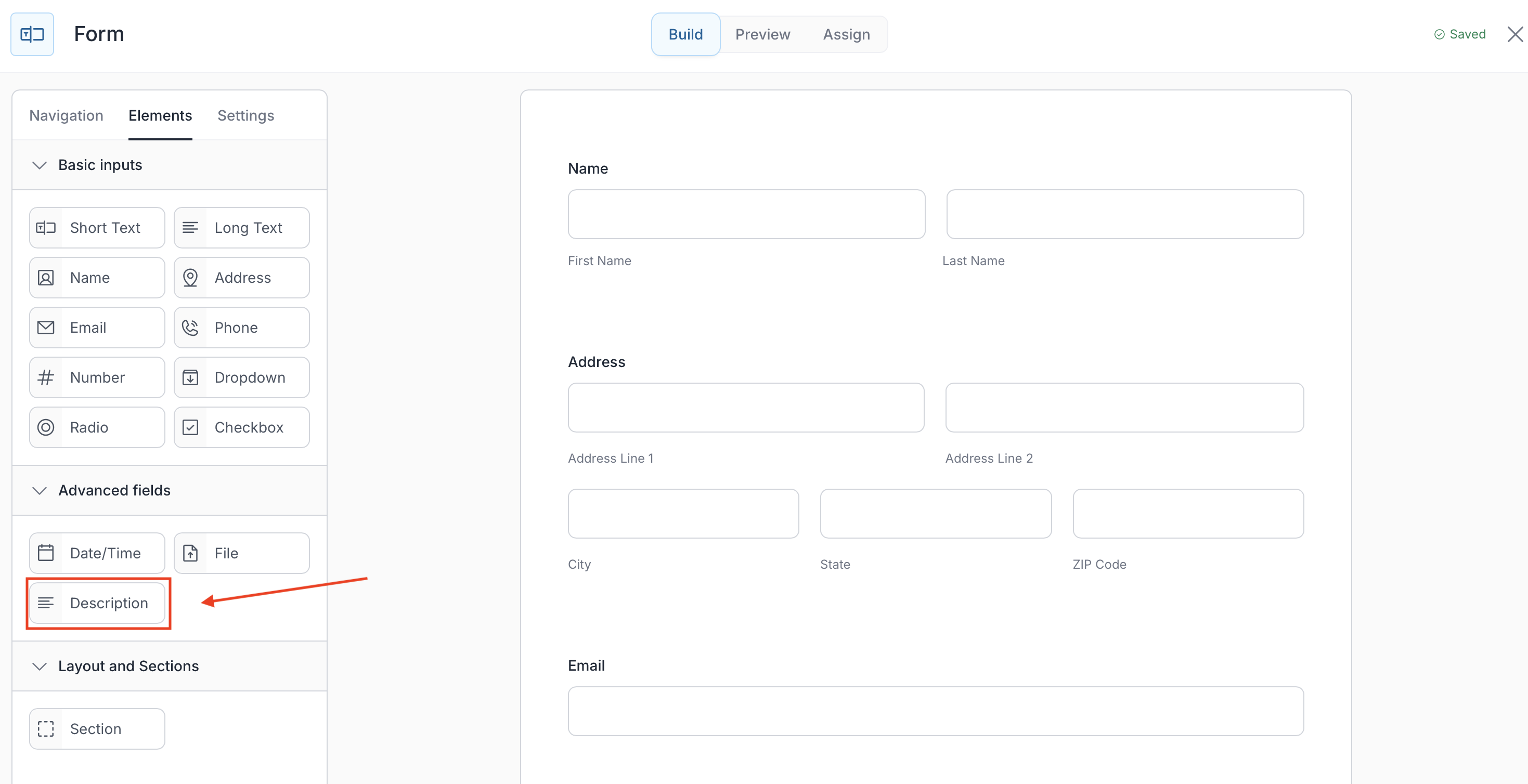Click the Saved checkmark status icon
Viewport: 1528px width, 784px height.
(1439, 34)
